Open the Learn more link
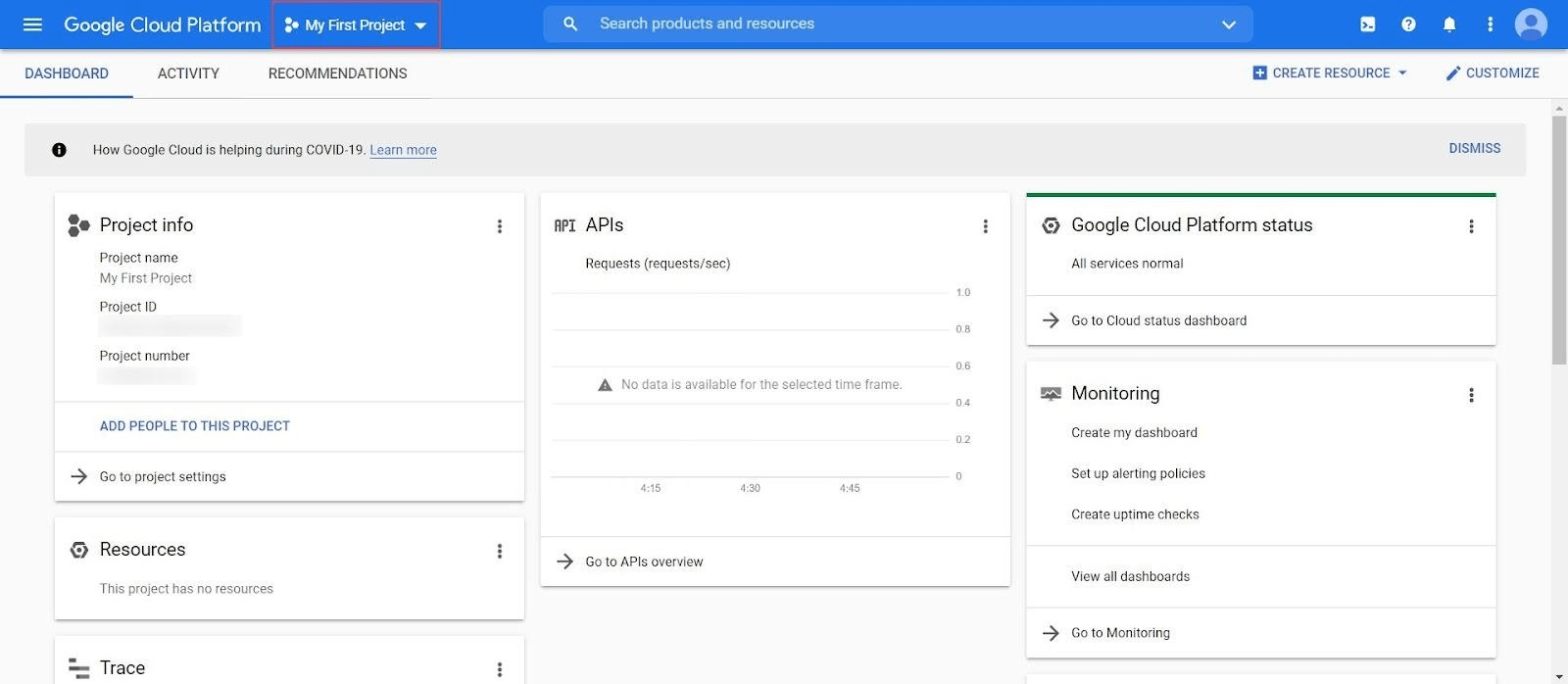Image resolution: width=1568 pixels, height=684 pixels. pos(403,150)
